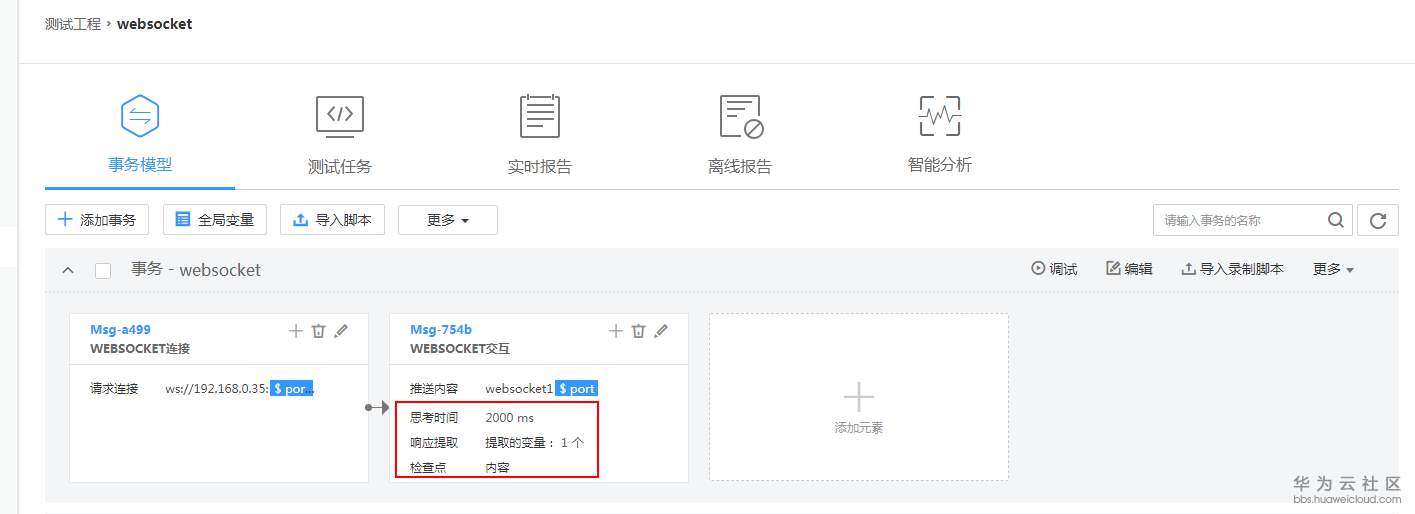The height and width of the screenshot is (514, 1415).
Task: Open the Msg-754b message title
Action: pyautogui.click(x=441, y=329)
